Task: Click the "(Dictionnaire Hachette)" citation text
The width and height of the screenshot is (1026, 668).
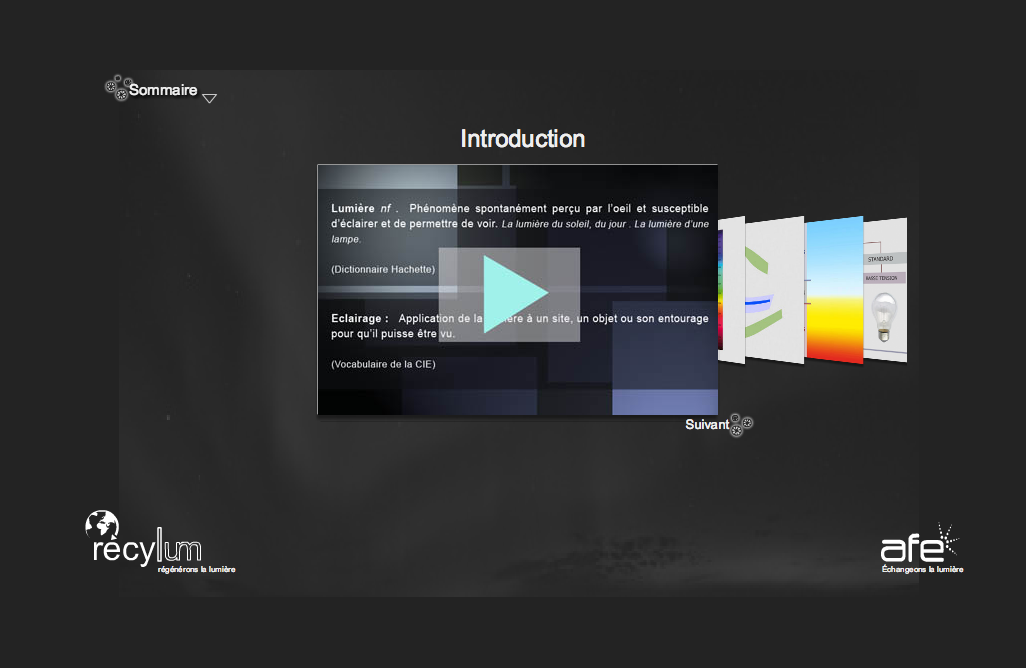Action: click(x=383, y=270)
